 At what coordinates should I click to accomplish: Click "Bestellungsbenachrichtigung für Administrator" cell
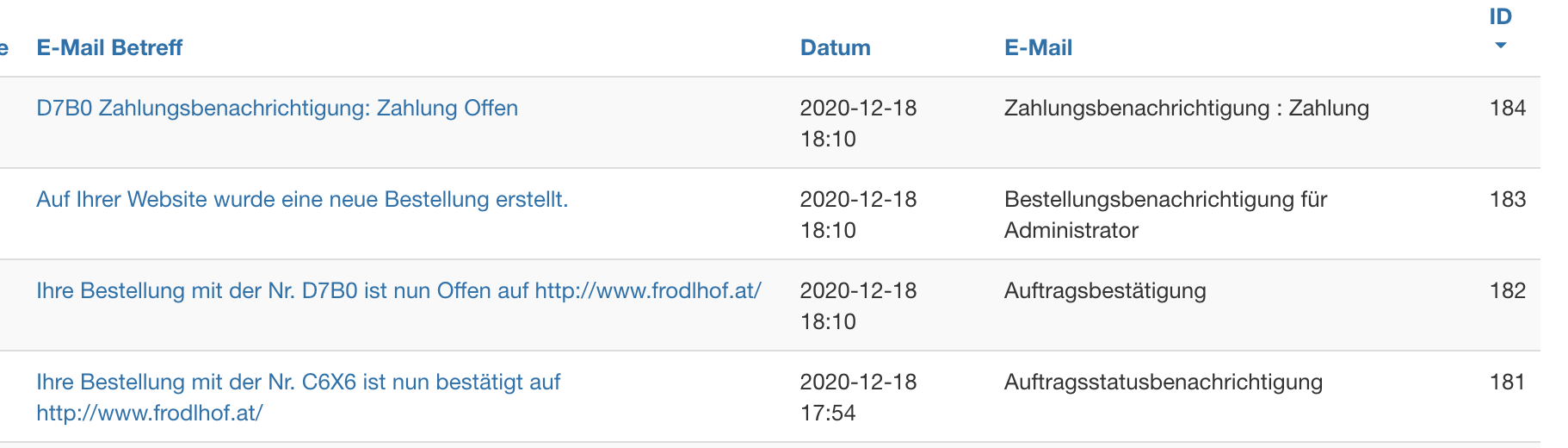(x=1165, y=215)
